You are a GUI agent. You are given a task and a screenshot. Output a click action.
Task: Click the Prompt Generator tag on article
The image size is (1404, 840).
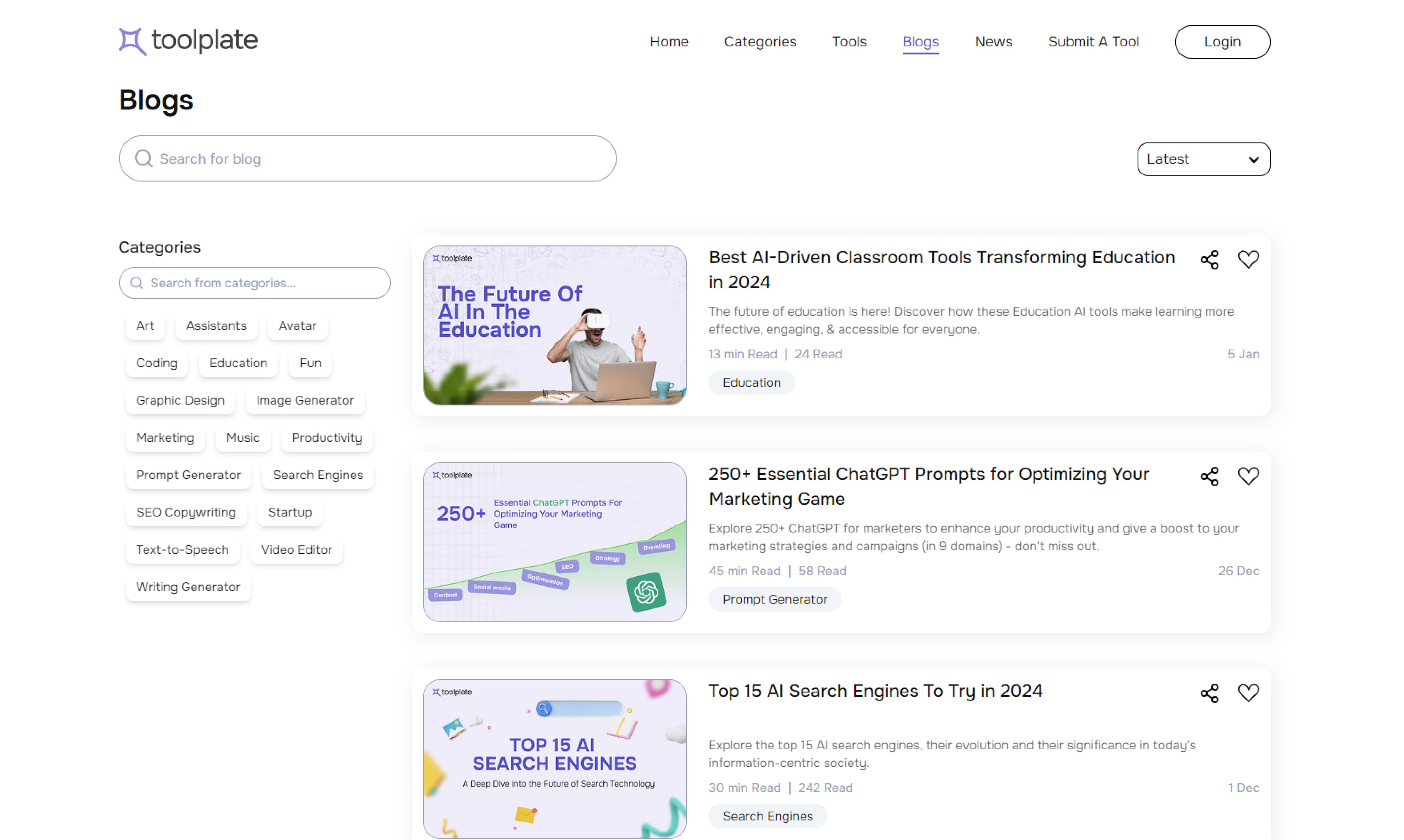click(x=774, y=599)
